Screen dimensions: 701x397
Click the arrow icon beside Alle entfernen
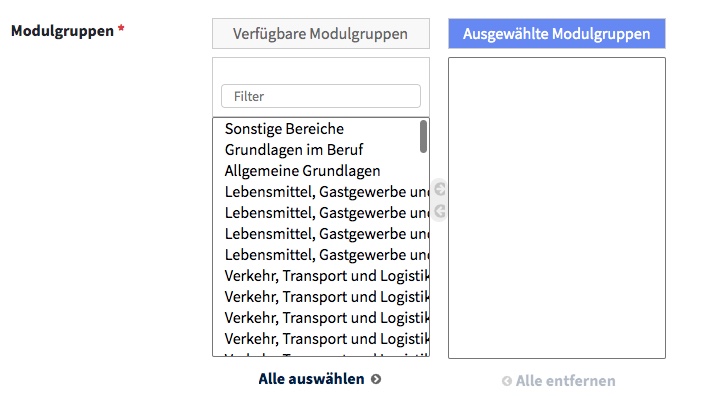(x=507, y=381)
